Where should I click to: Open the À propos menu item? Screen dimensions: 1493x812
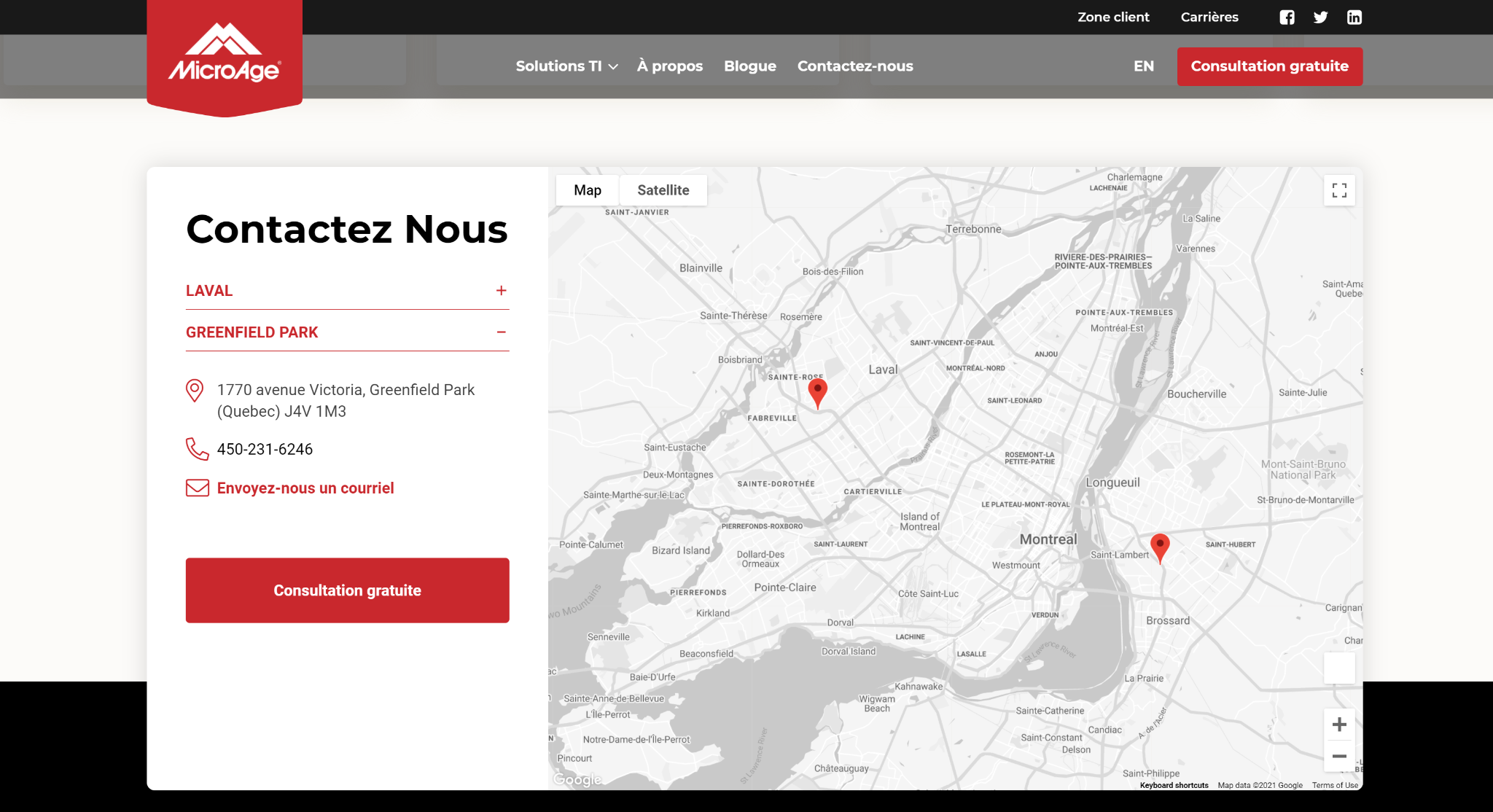click(669, 66)
